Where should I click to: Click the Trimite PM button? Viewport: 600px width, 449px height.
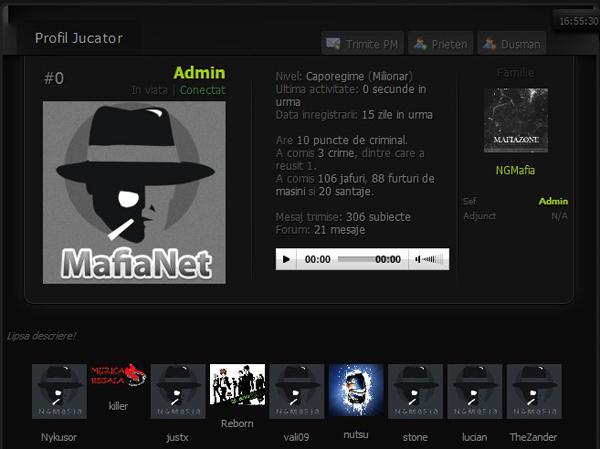(362, 44)
